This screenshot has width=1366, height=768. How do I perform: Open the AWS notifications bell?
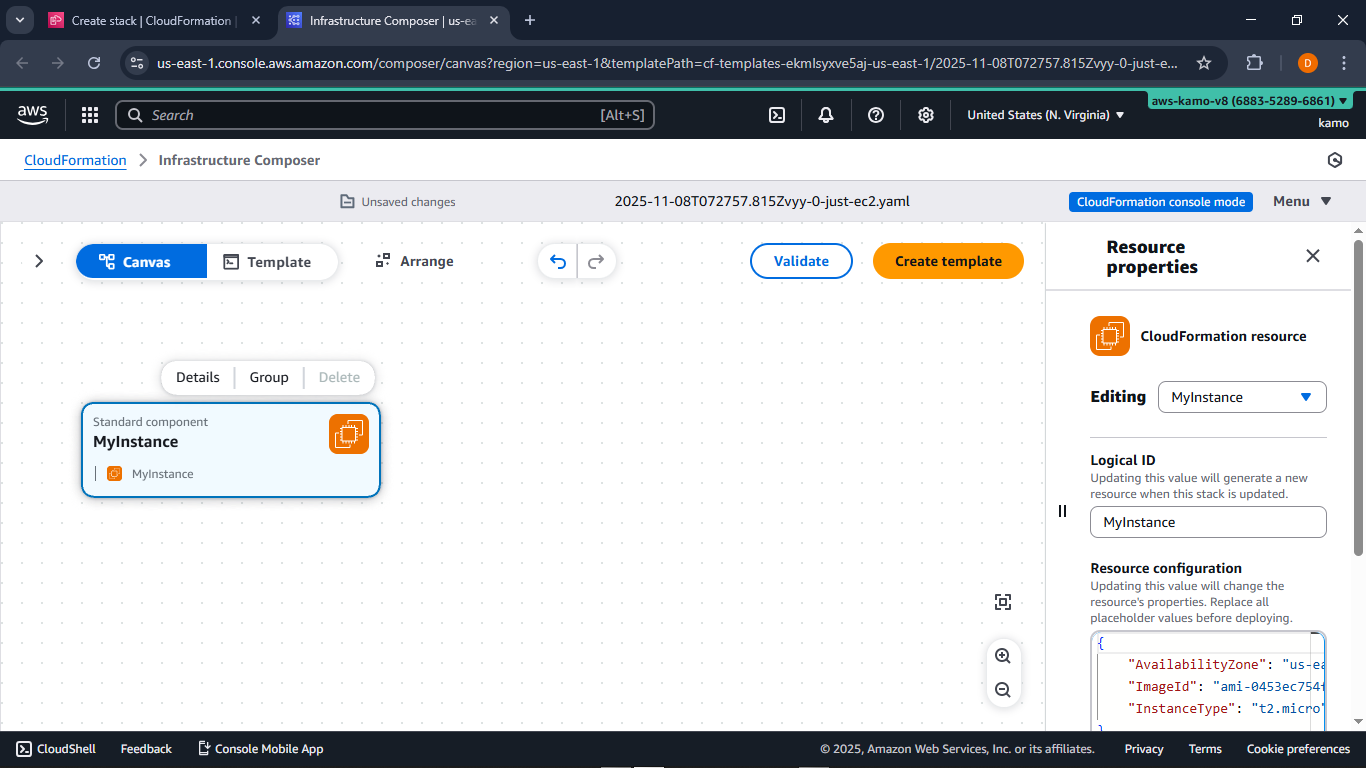(826, 115)
